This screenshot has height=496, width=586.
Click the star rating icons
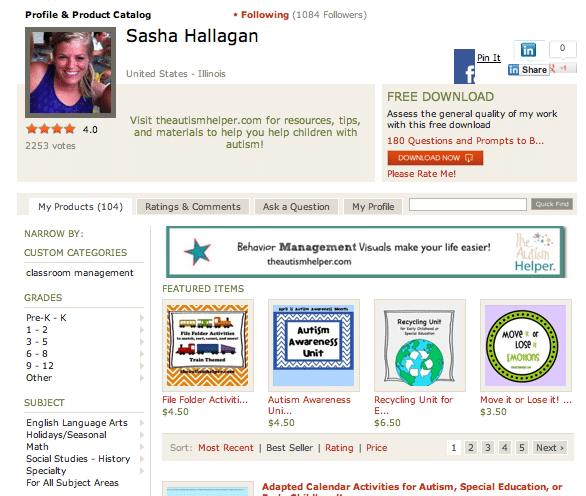click(x=50, y=129)
